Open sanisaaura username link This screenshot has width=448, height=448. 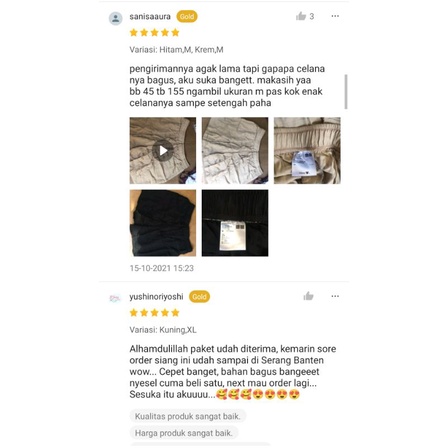[x=150, y=16]
